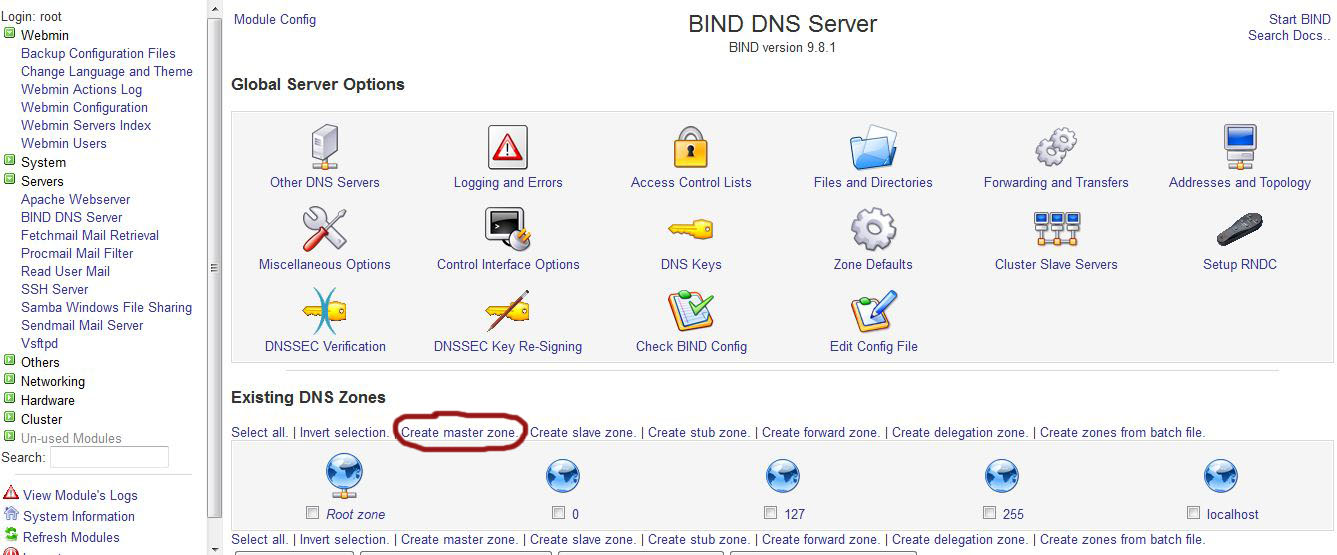Screen dimensions: 1337x555
Task: Open the Setup RNDC remote icon
Action: [1239, 230]
